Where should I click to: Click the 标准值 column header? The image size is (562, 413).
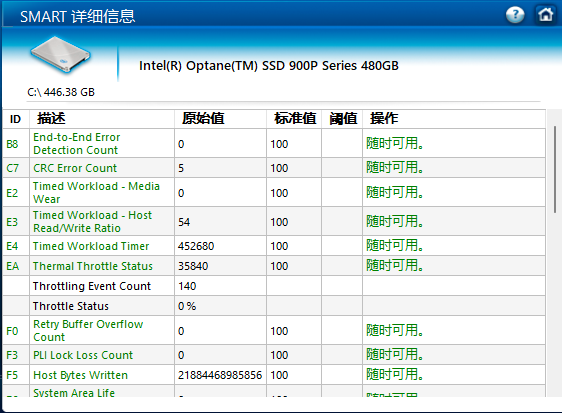(295, 118)
